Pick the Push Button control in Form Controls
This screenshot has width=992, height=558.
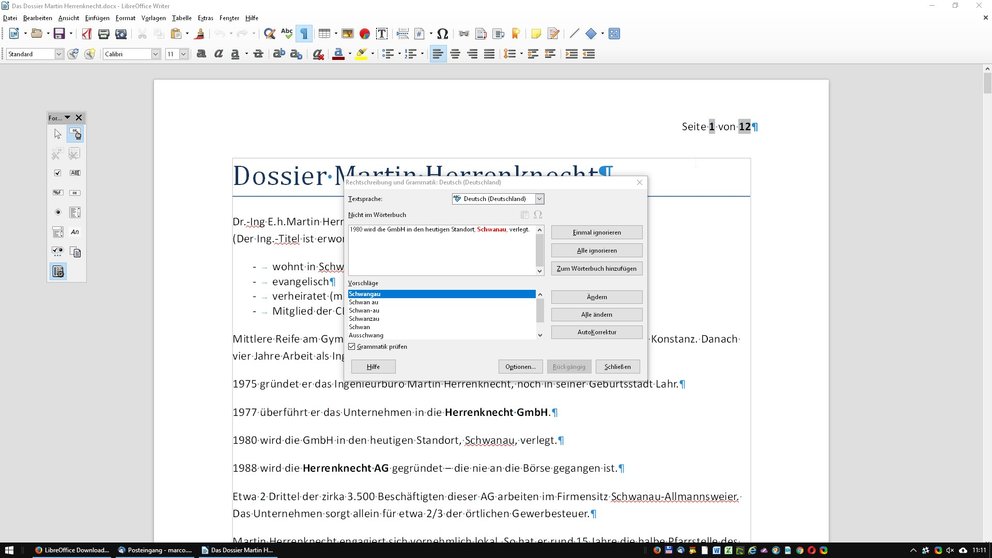75,192
